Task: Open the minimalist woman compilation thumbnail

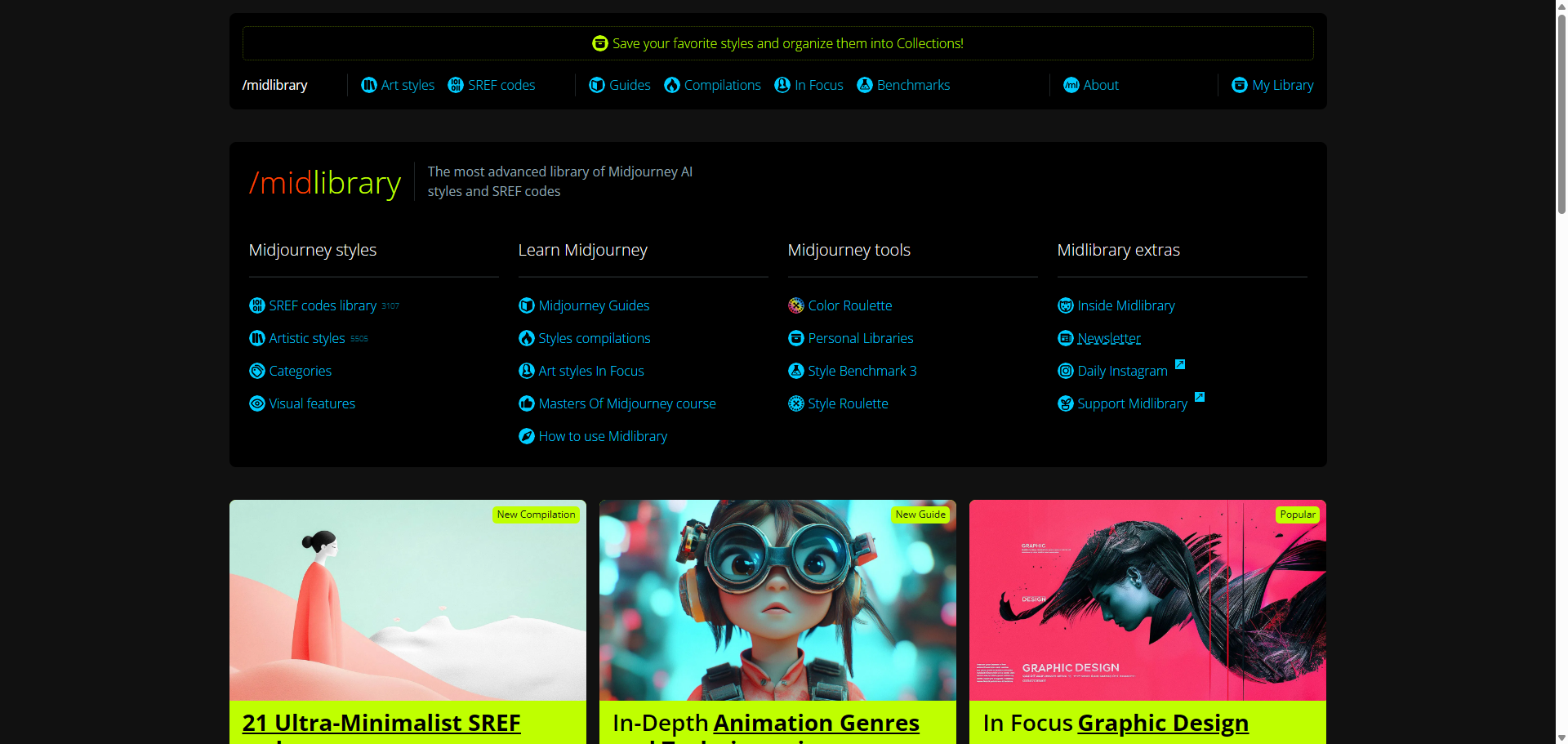Action: (x=408, y=600)
